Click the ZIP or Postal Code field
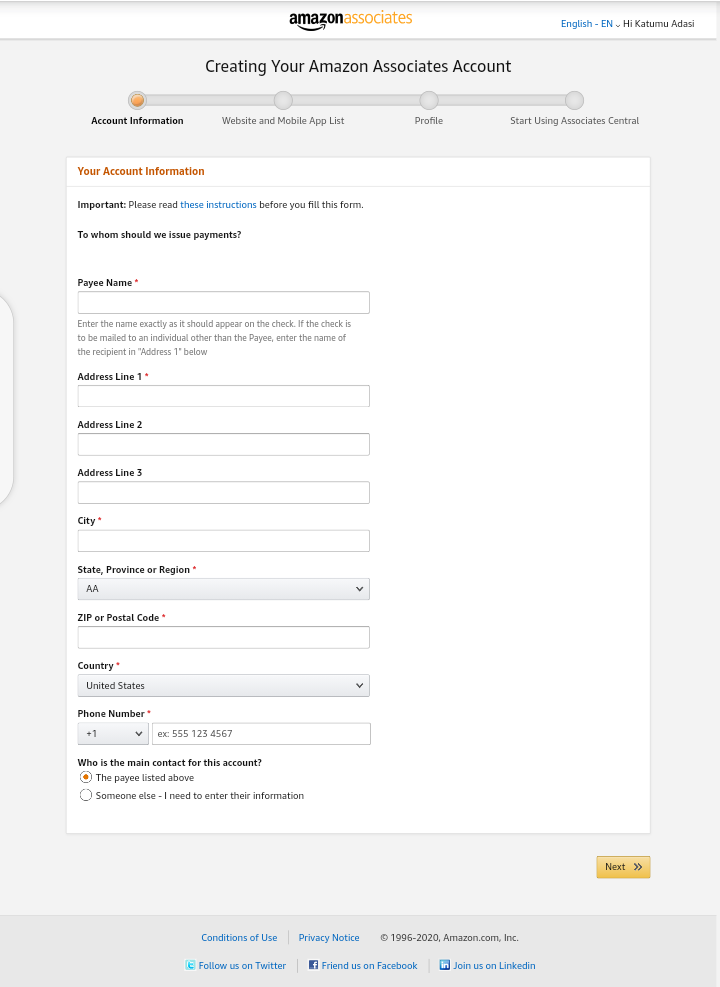Screen dimensions: 720x987 click(x=223, y=637)
